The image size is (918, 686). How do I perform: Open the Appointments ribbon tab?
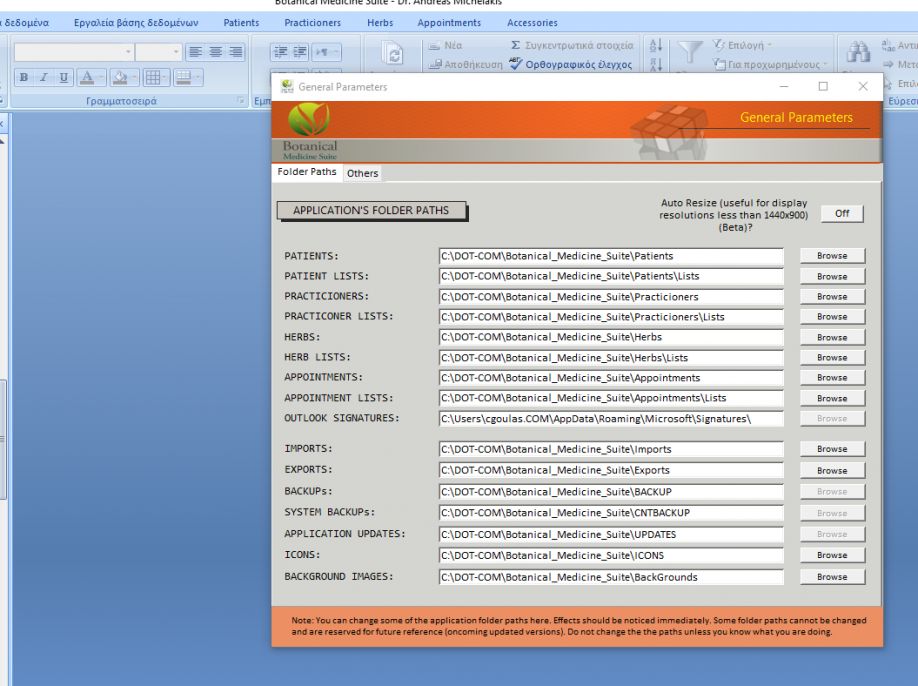(x=449, y=23)
